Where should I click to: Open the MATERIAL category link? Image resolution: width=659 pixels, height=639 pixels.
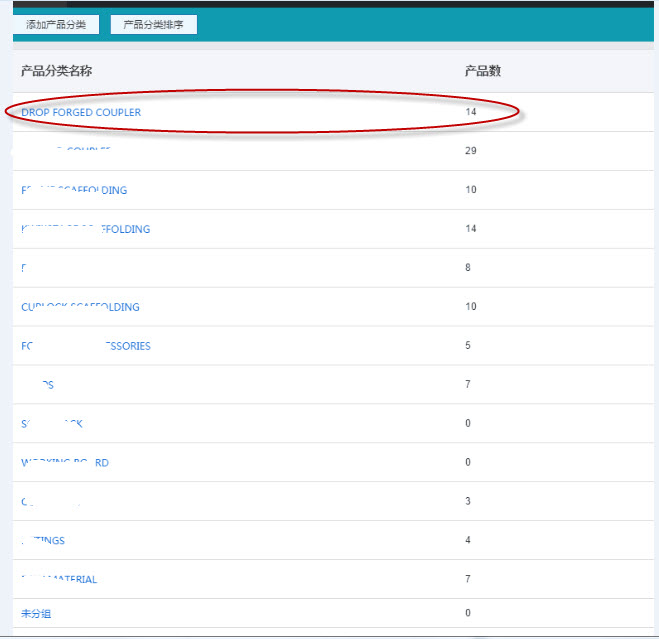60,580
